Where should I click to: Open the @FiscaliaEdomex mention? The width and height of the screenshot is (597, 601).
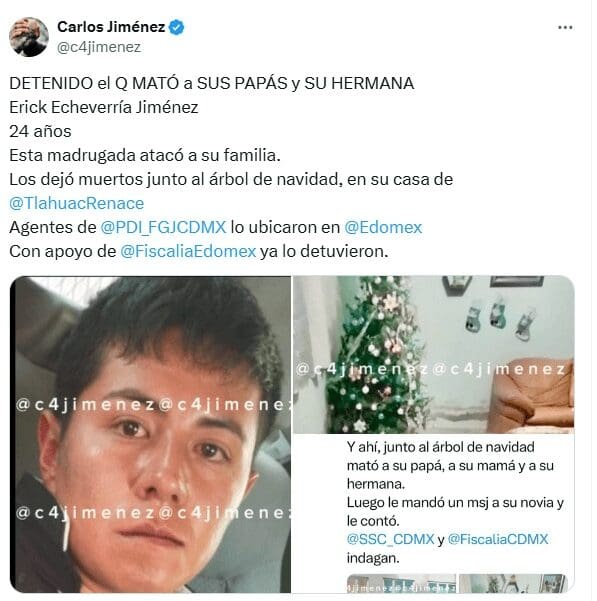coord(188,251)
